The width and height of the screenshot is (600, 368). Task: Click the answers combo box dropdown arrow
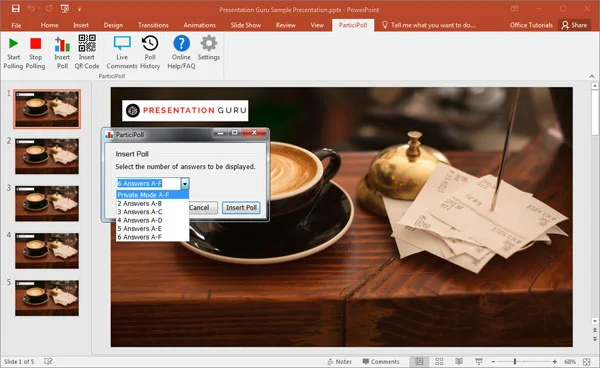click(x=185, y=184)
